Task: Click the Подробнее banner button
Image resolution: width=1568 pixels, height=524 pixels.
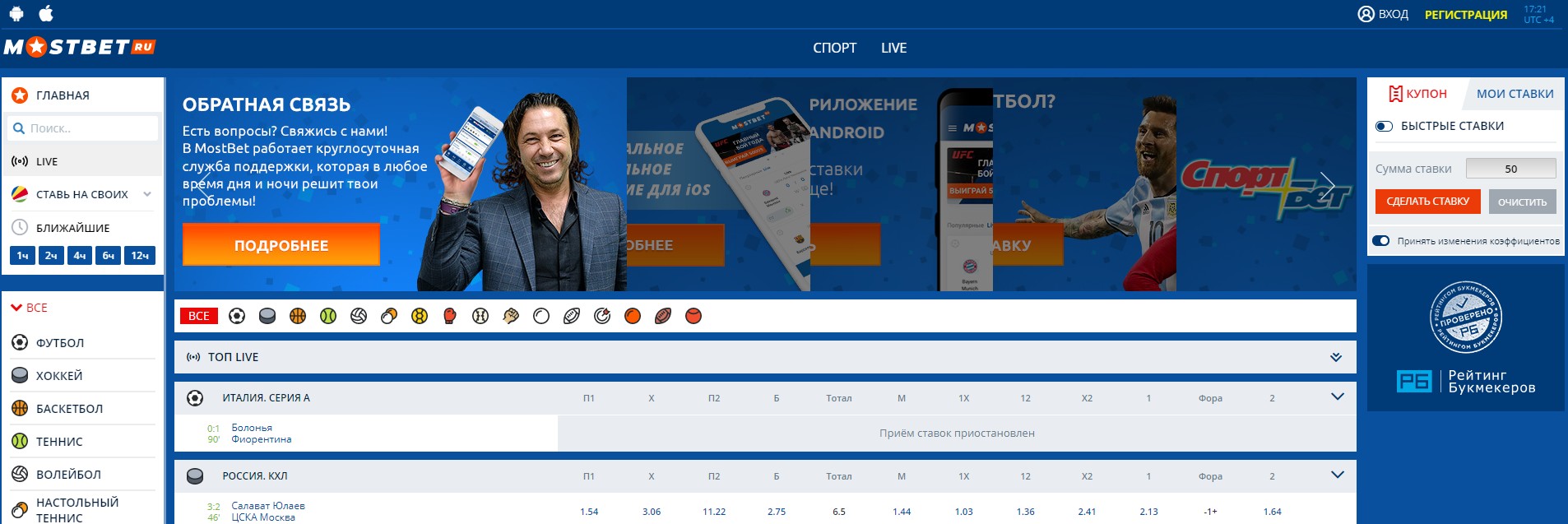Action: 281,245
